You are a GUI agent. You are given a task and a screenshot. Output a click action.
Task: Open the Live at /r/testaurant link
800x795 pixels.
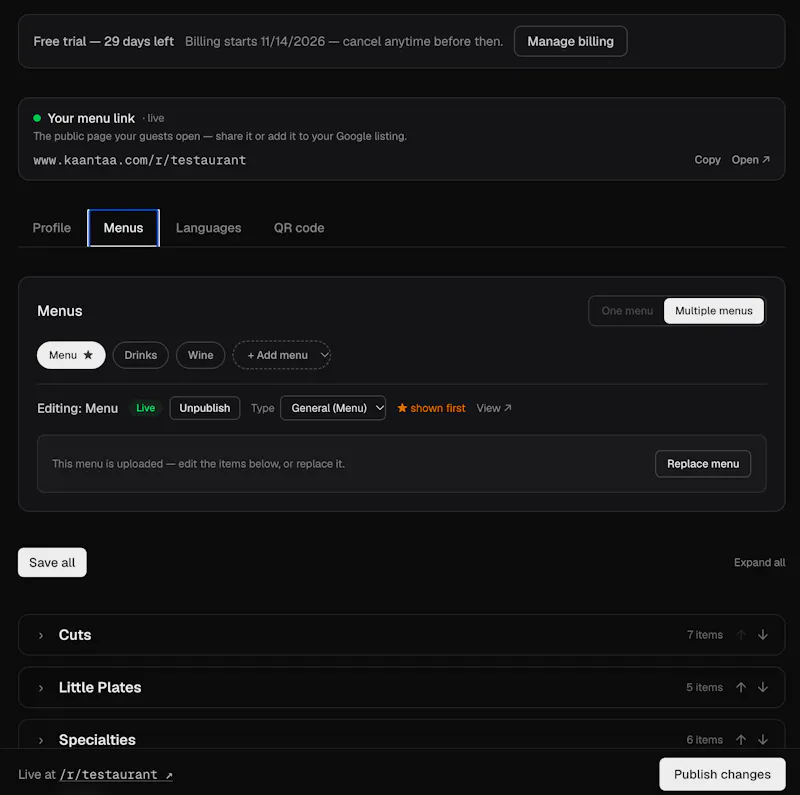coord(116,775)
